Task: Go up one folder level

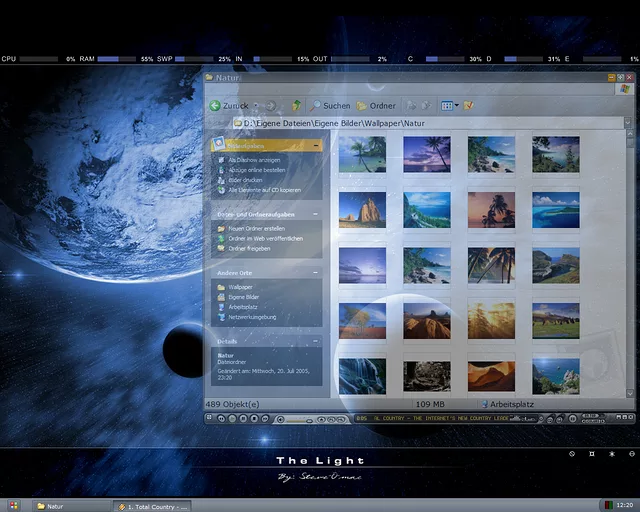Action: pyautogui.click(x=296, y=105)
